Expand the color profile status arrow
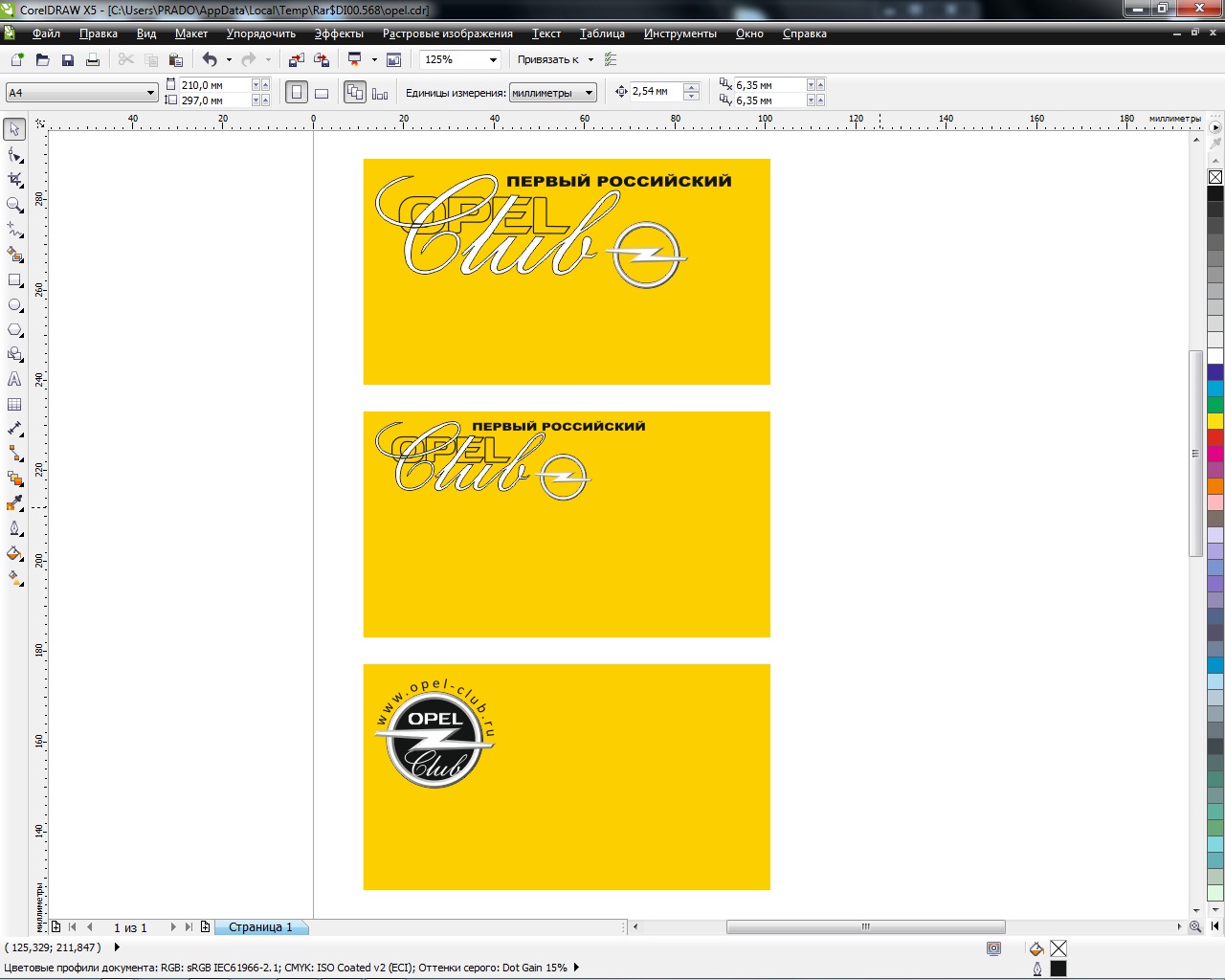 (576, 968)
